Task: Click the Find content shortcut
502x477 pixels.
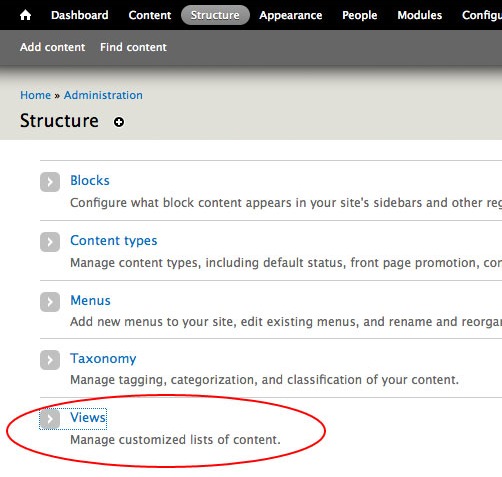Action: [133, 47]
